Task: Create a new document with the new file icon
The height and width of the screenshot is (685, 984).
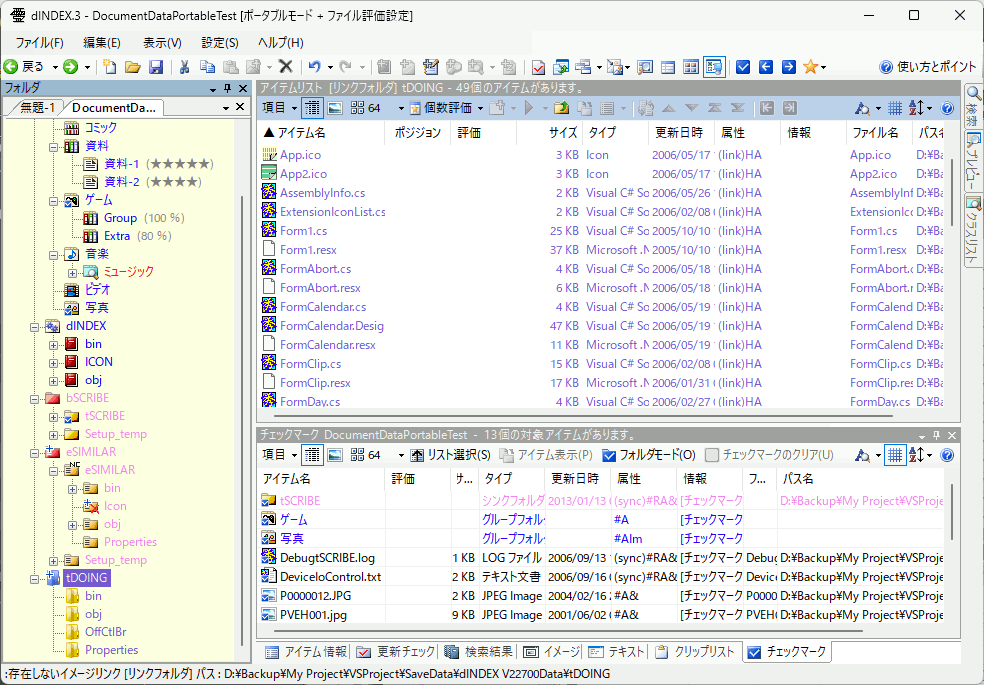Action: [x=110, y=66]
